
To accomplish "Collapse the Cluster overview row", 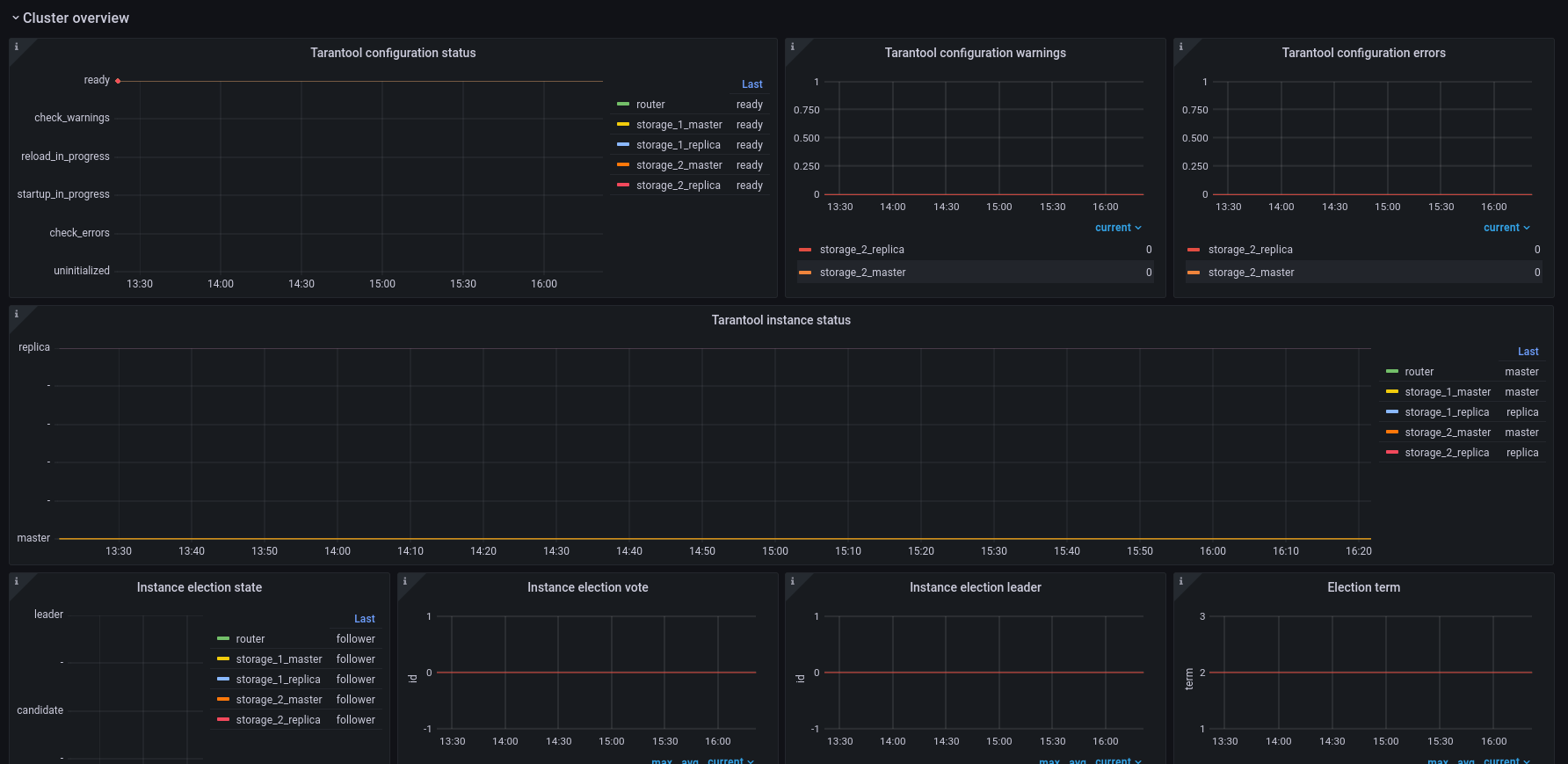I will [x=69, y=18].
